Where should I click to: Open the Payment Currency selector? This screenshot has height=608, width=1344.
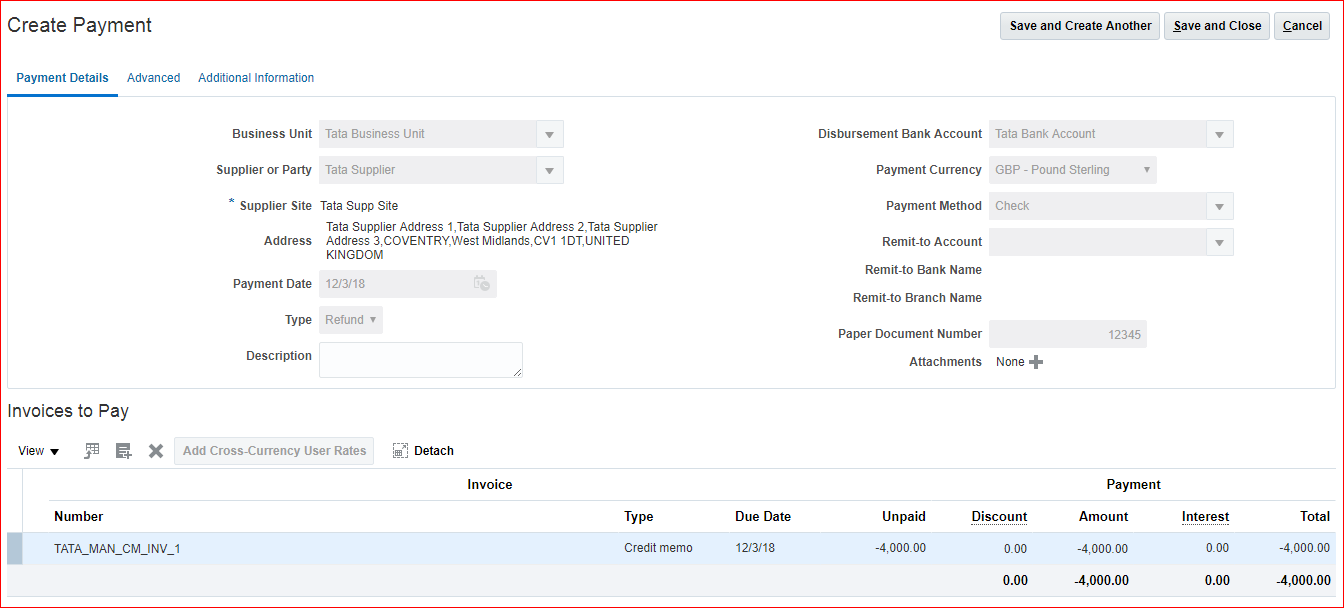pyautogui.click(x=1146, y=170)
